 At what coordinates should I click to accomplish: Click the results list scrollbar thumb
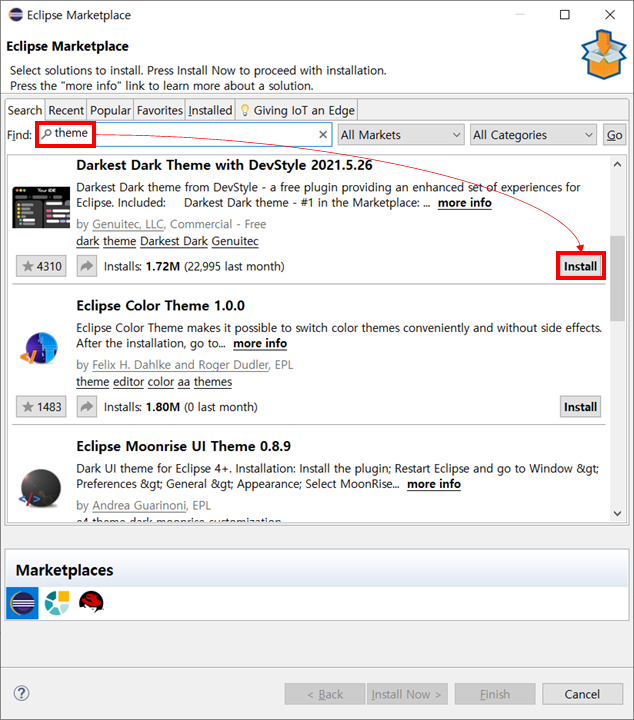(x=617, y=278)
